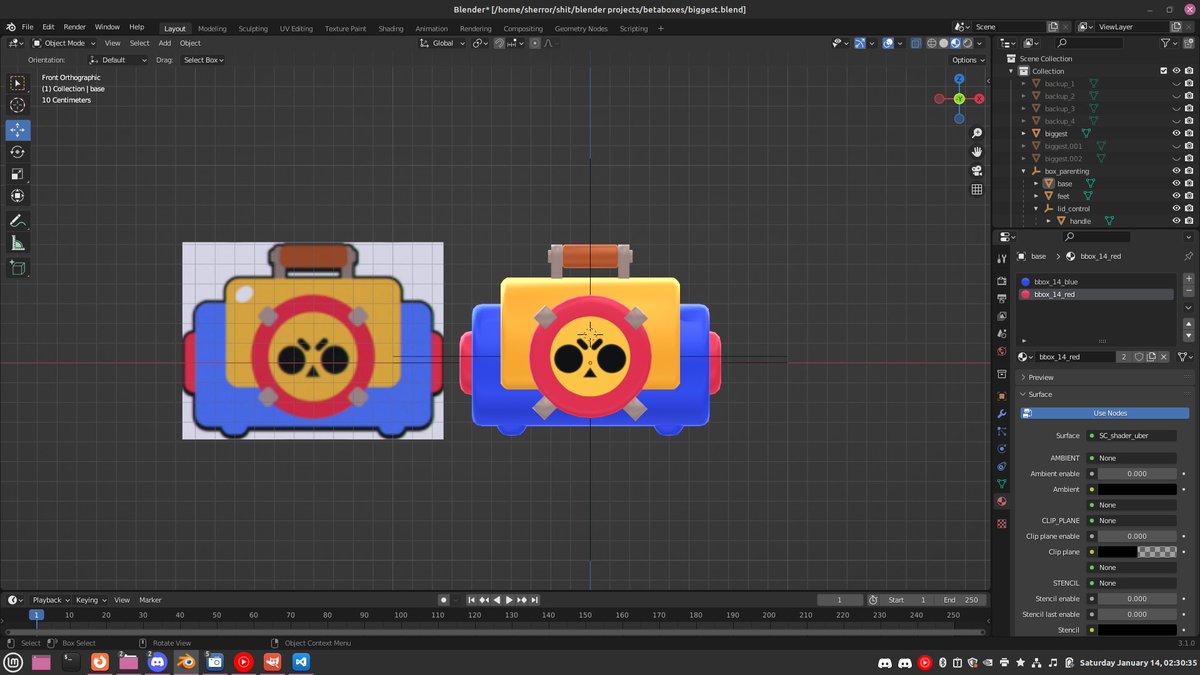Open the Object Data properties tab

(x=1002, y=484)
